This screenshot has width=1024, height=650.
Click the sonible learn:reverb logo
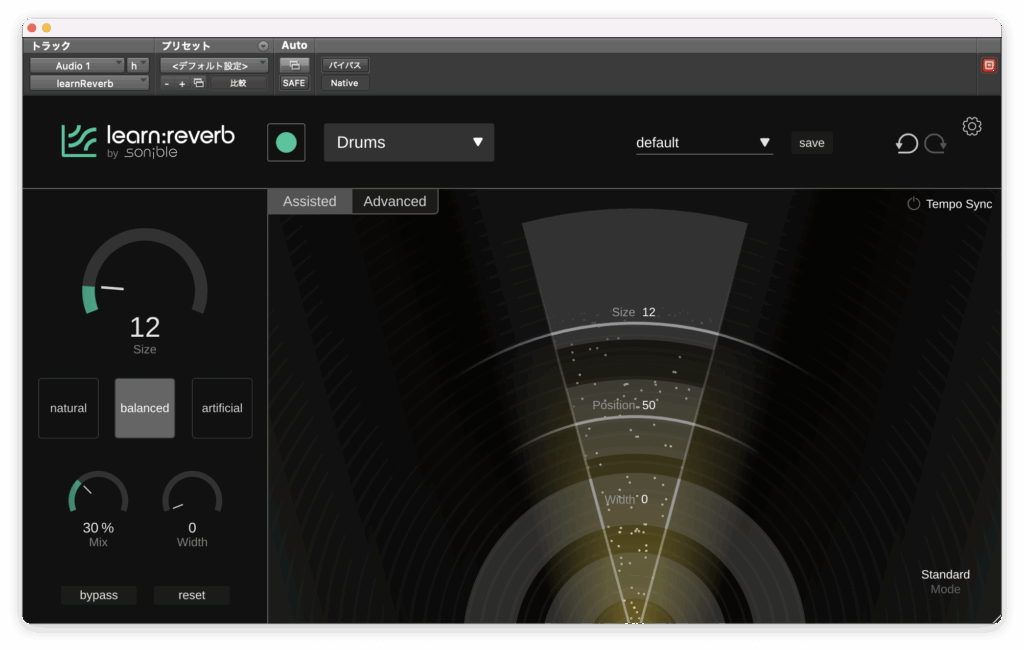click(148, 141)
